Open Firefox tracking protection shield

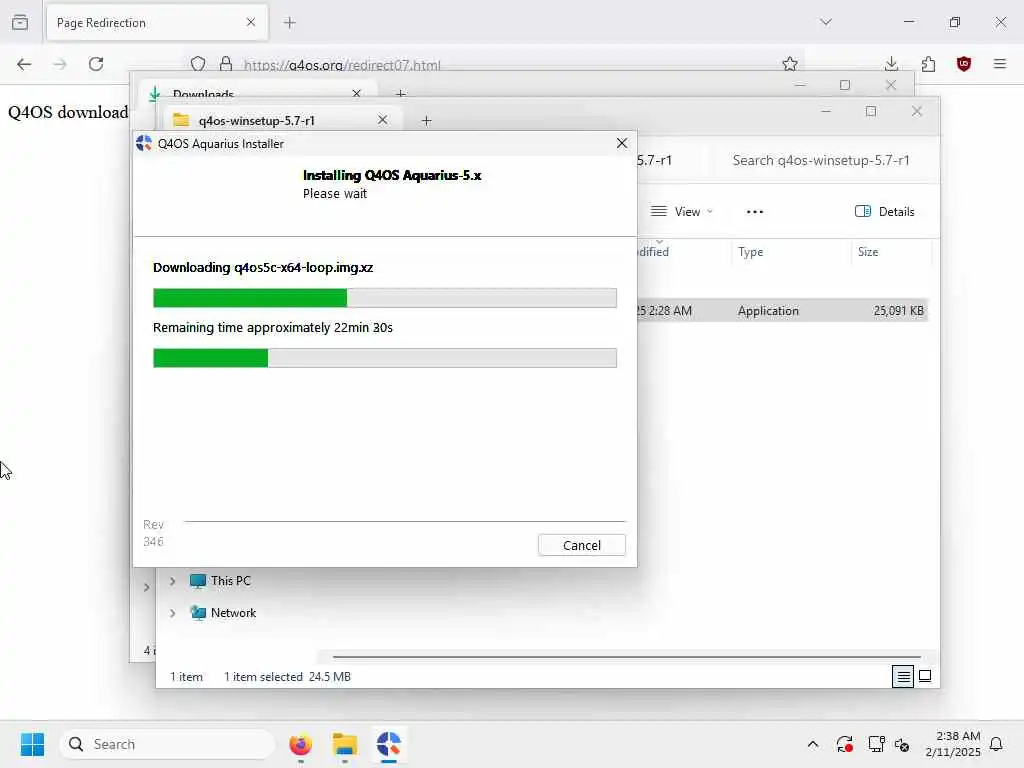pyautogui.click(x=199, y=64)
